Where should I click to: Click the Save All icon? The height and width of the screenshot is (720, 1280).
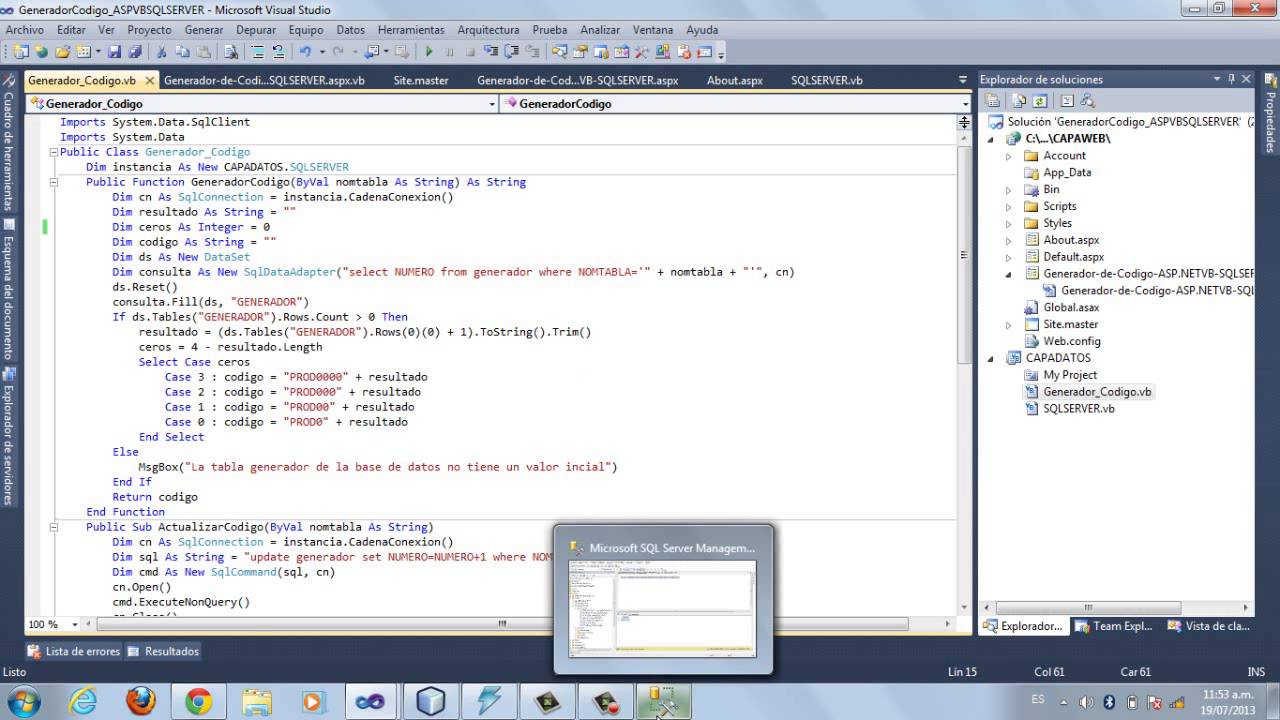(135, 51)
